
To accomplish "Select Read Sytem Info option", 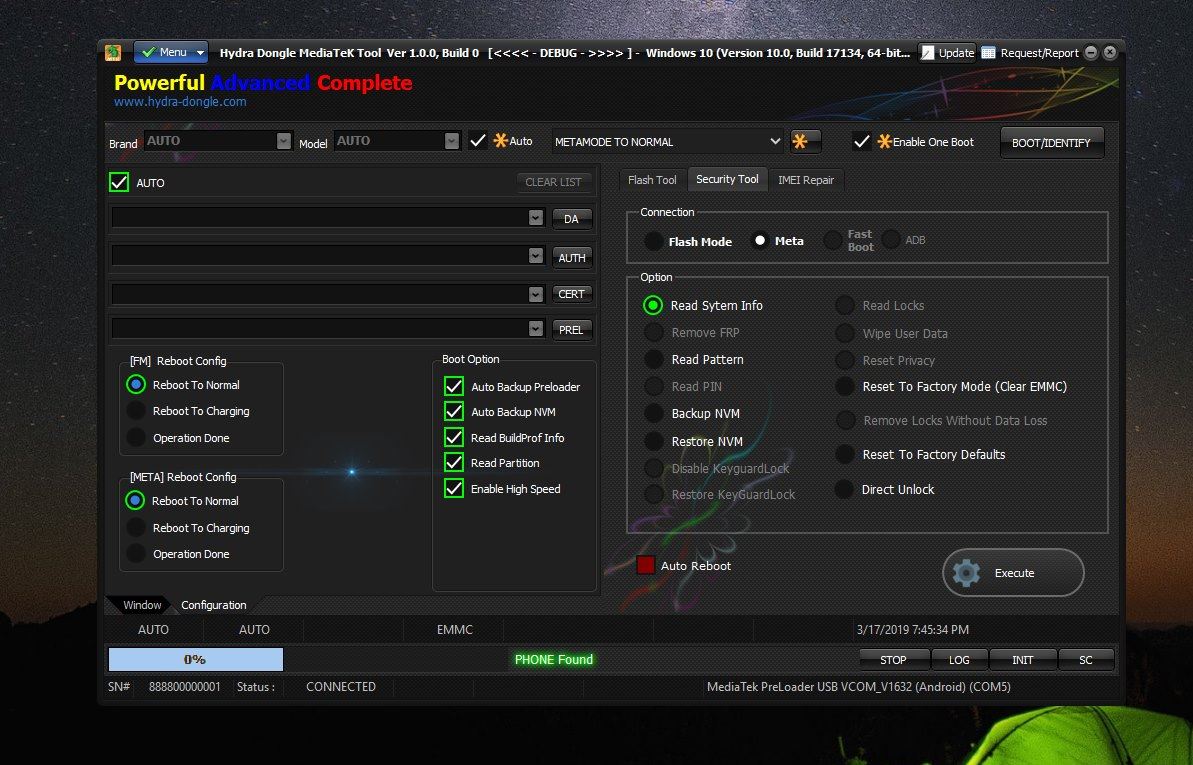I will [x=653, y=305].
